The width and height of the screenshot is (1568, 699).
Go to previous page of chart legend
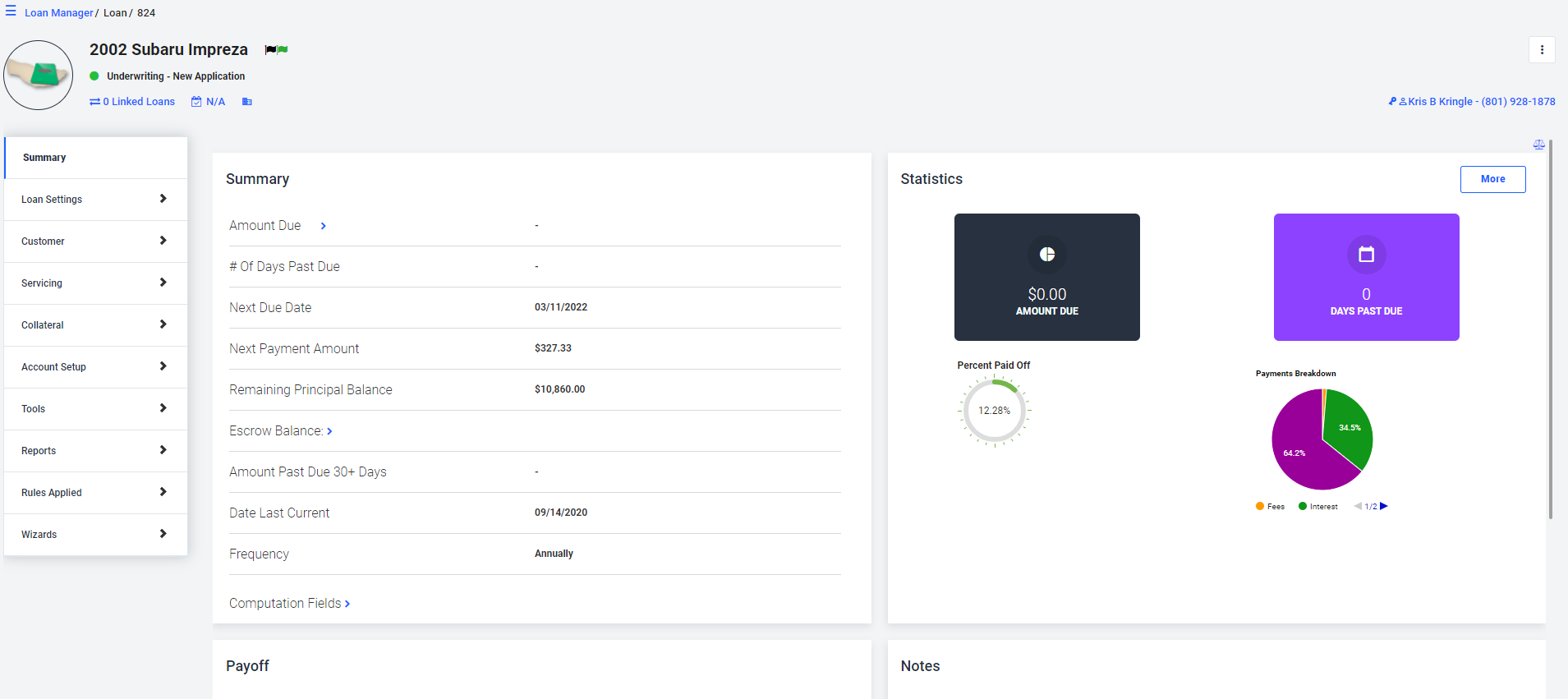(1358, 506)
